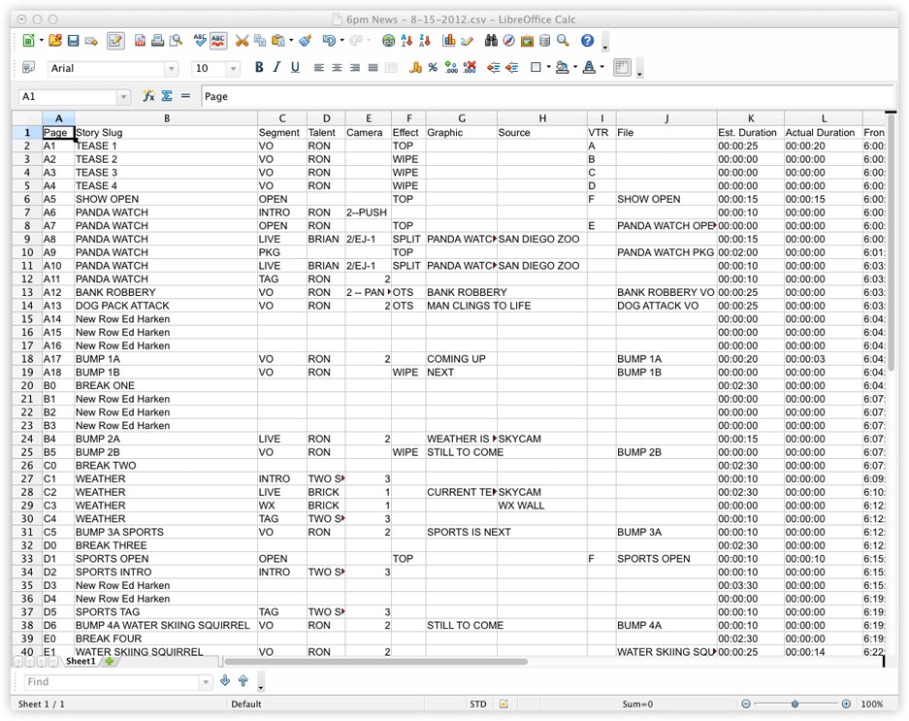The width and height of the screenshot is (909, 721).
Task: Open the font size dropdown
Action: 234,69
